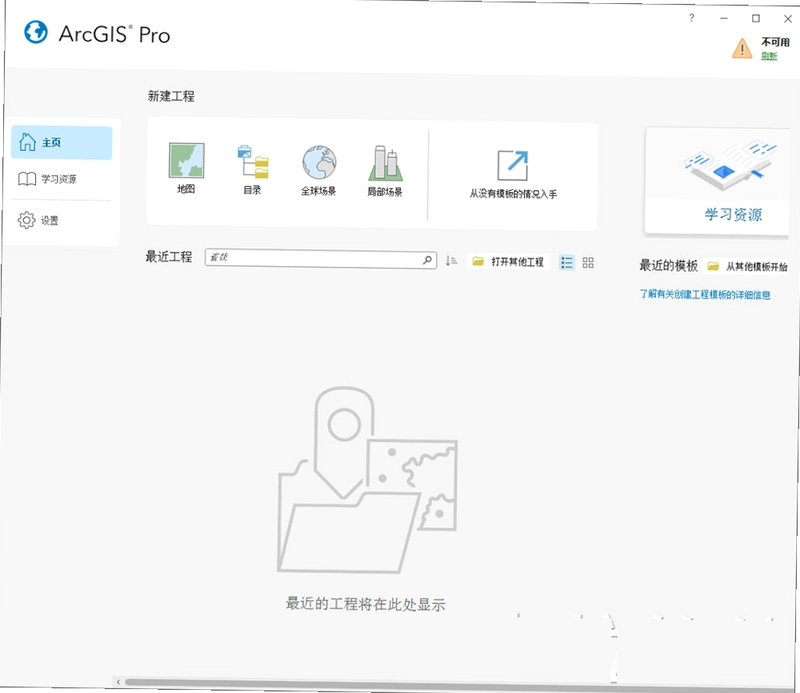The width and height of the screenshot is (800, 693).
Task: Start without a template (从没有模板的情况入手)
Action: (513, 174)
